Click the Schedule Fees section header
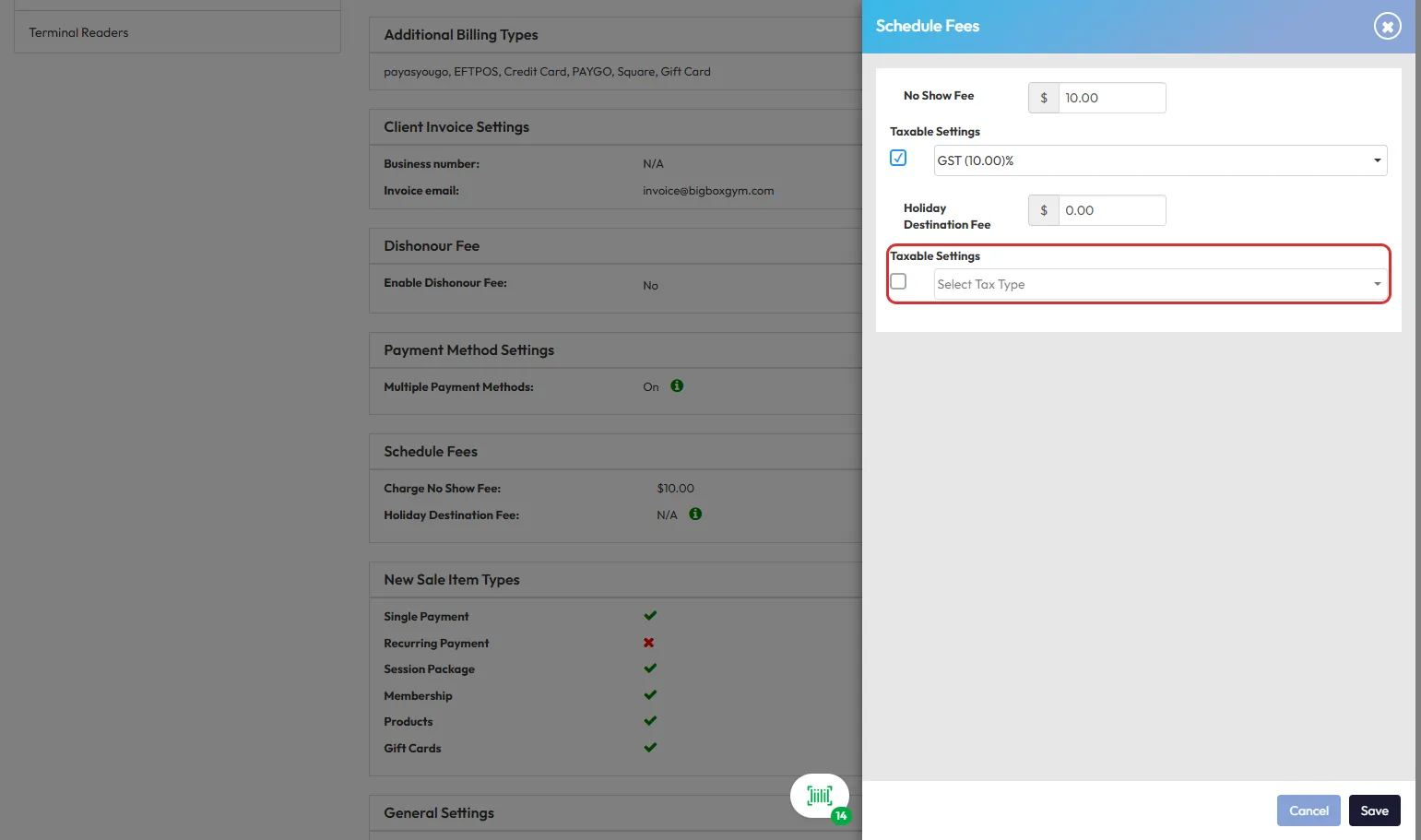Image resolution: width=1421 pixels, height=840 pixels. [x=431, y=452]
